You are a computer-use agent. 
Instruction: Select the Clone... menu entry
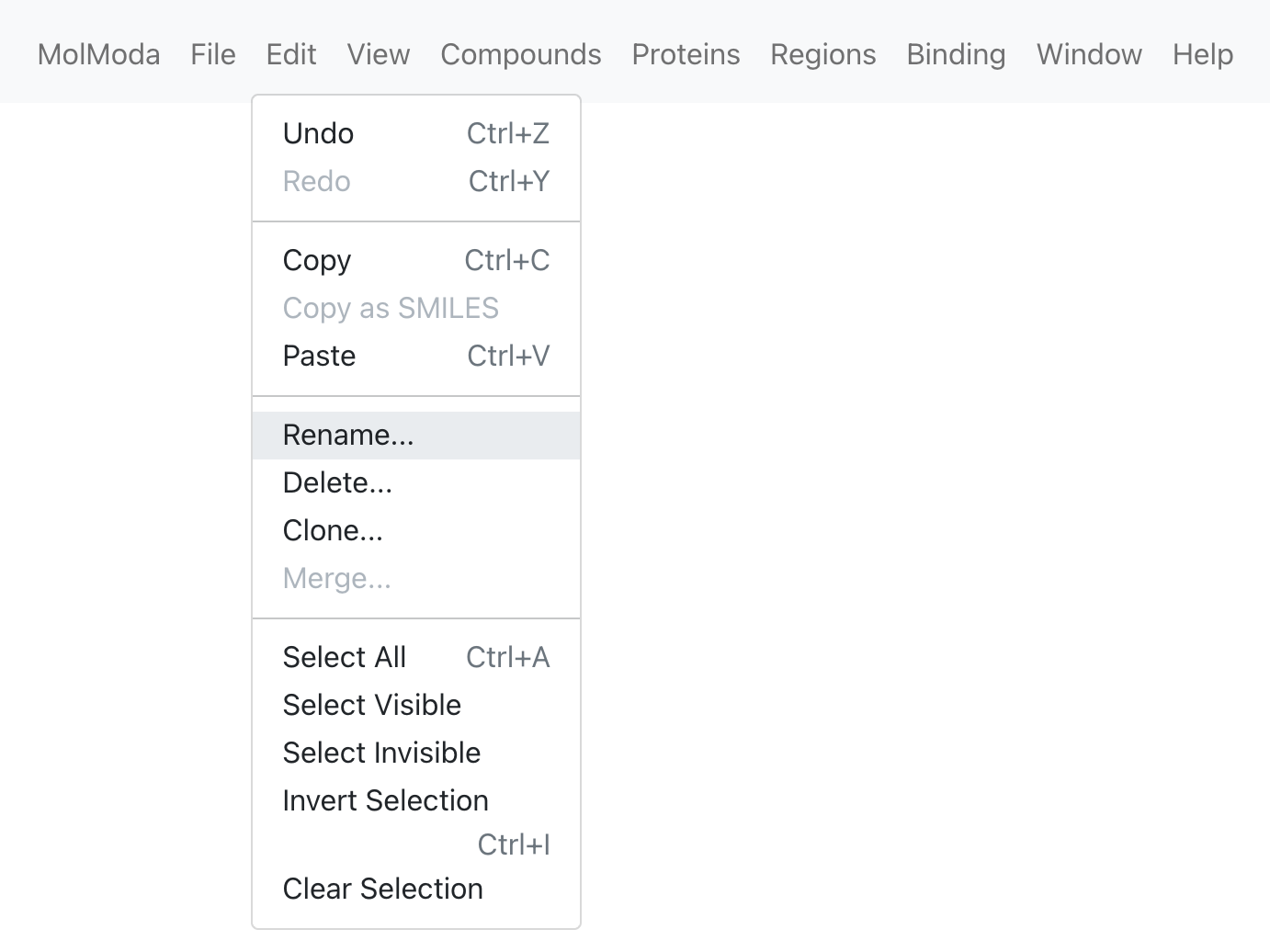click(x=416, y=530)
